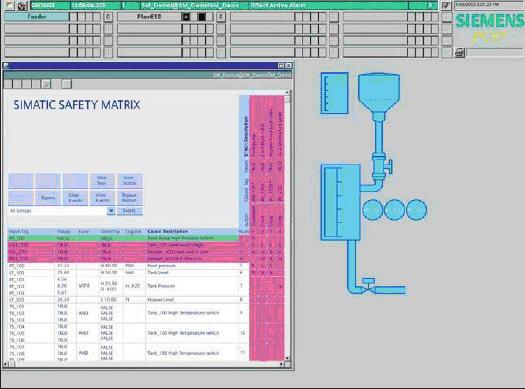Click the small arrow button right of PlantESD row

click(221, 16)
